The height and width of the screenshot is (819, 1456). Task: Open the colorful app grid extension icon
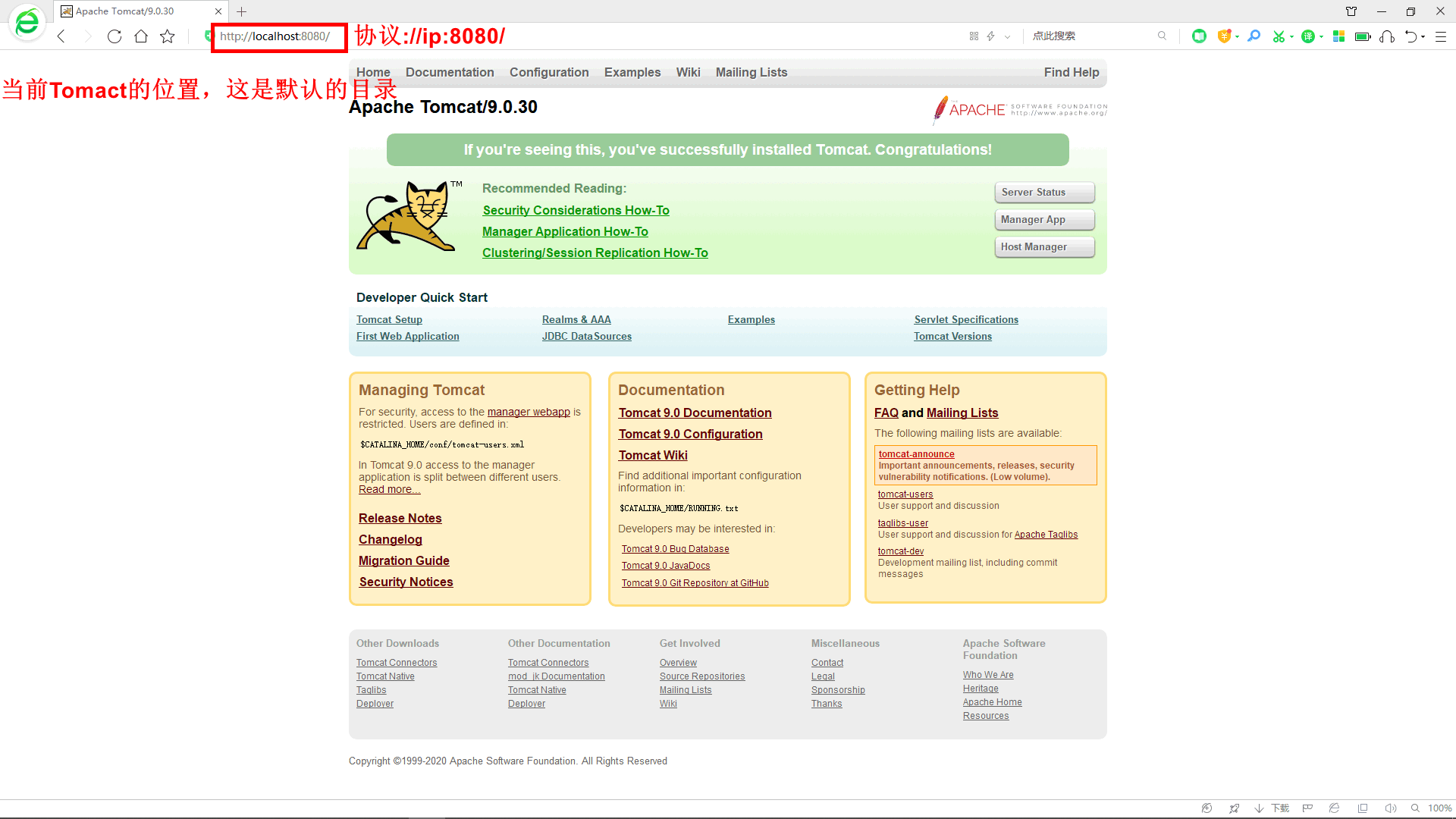pos(1338,36)
